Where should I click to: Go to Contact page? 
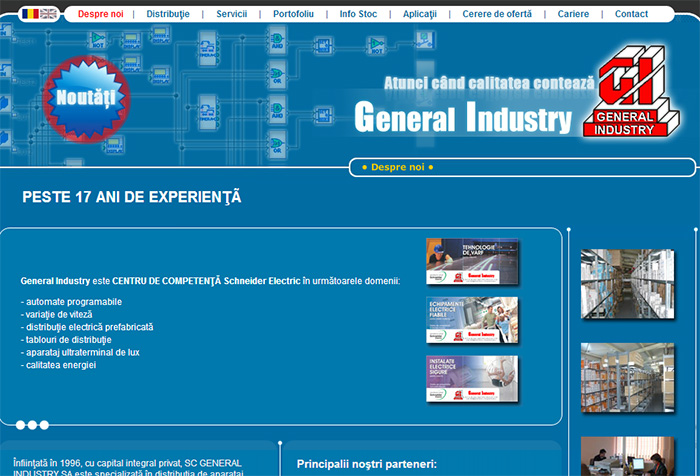point(631,14)
